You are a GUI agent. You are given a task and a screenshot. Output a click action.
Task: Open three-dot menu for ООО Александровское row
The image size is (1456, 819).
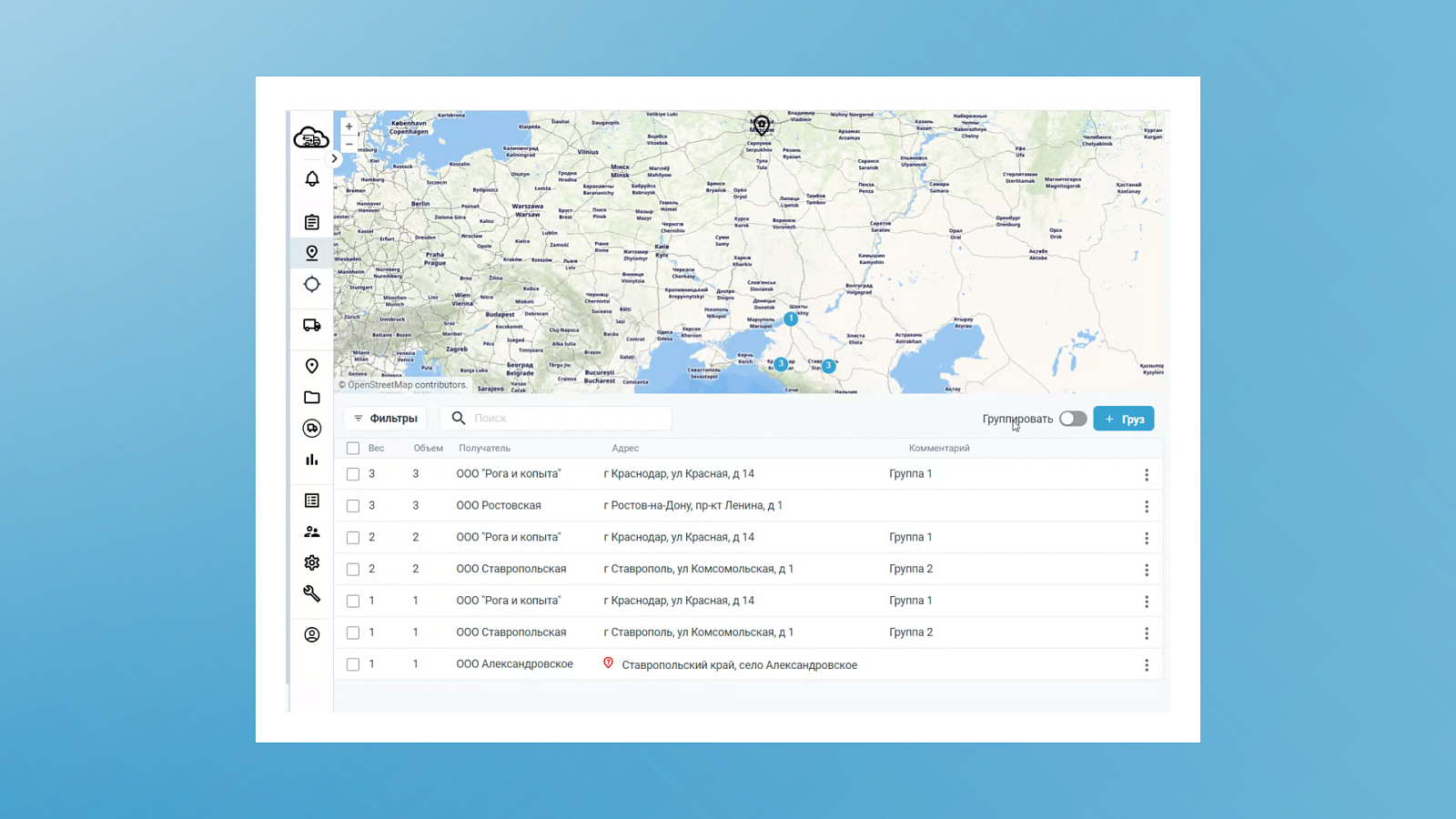click(x=1147, y=665)
